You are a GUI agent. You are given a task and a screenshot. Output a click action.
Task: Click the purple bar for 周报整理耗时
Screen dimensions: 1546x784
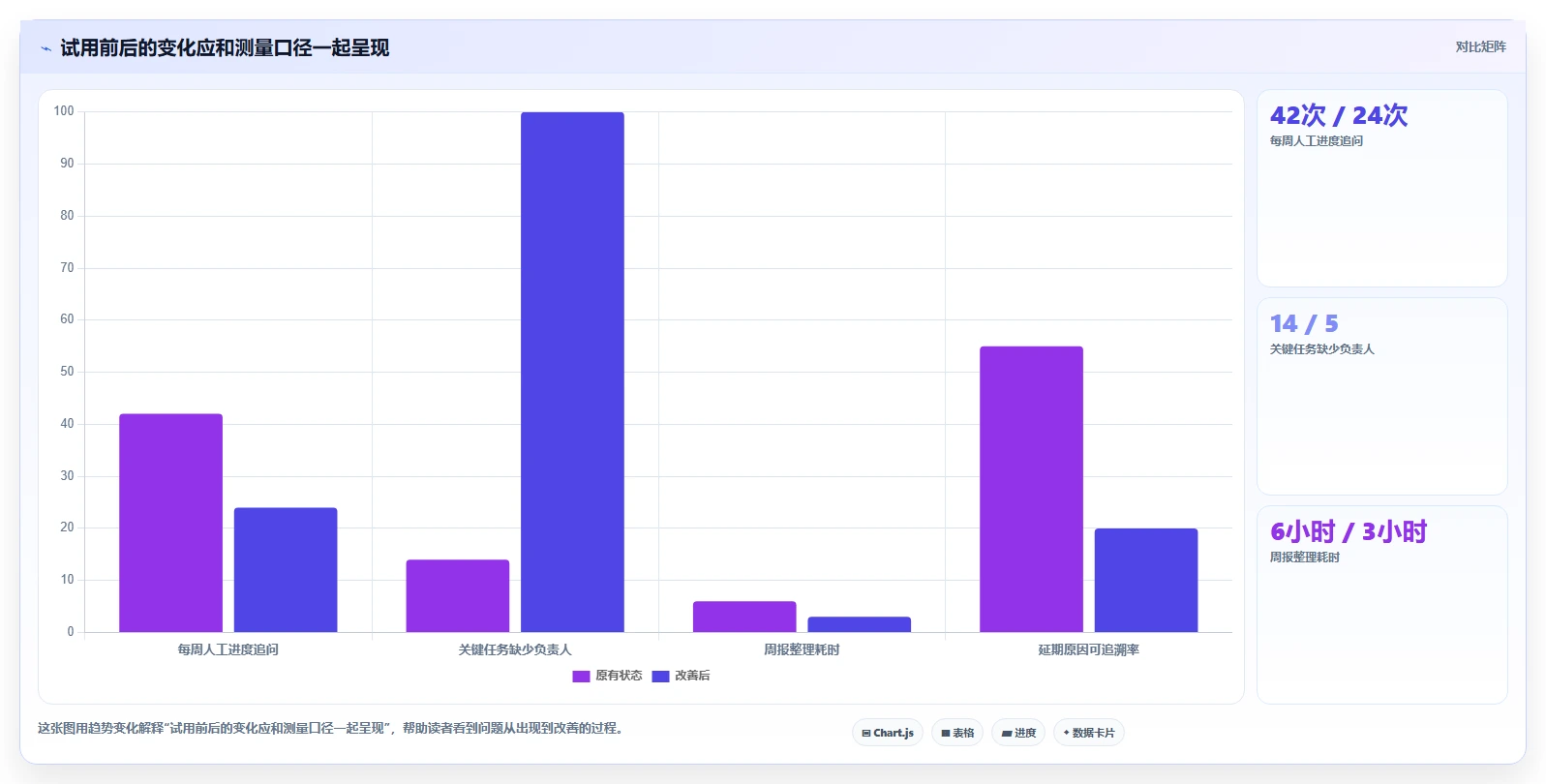[x=744, y=617]
